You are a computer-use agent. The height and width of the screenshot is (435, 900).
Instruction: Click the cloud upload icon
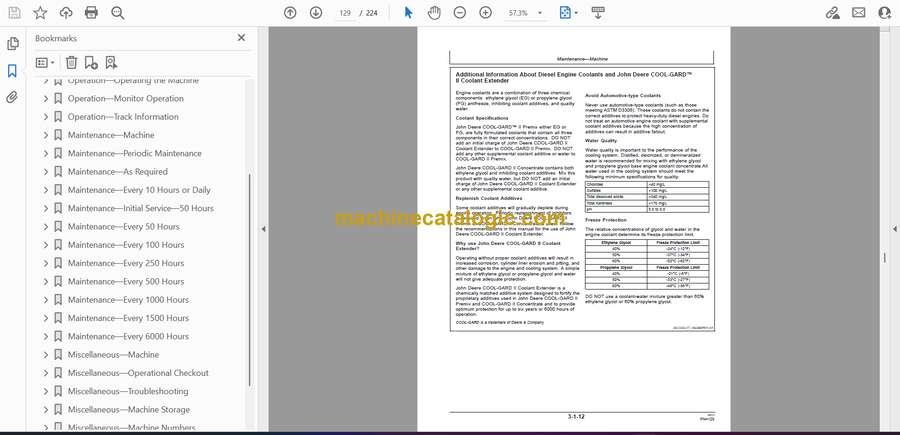66,13
